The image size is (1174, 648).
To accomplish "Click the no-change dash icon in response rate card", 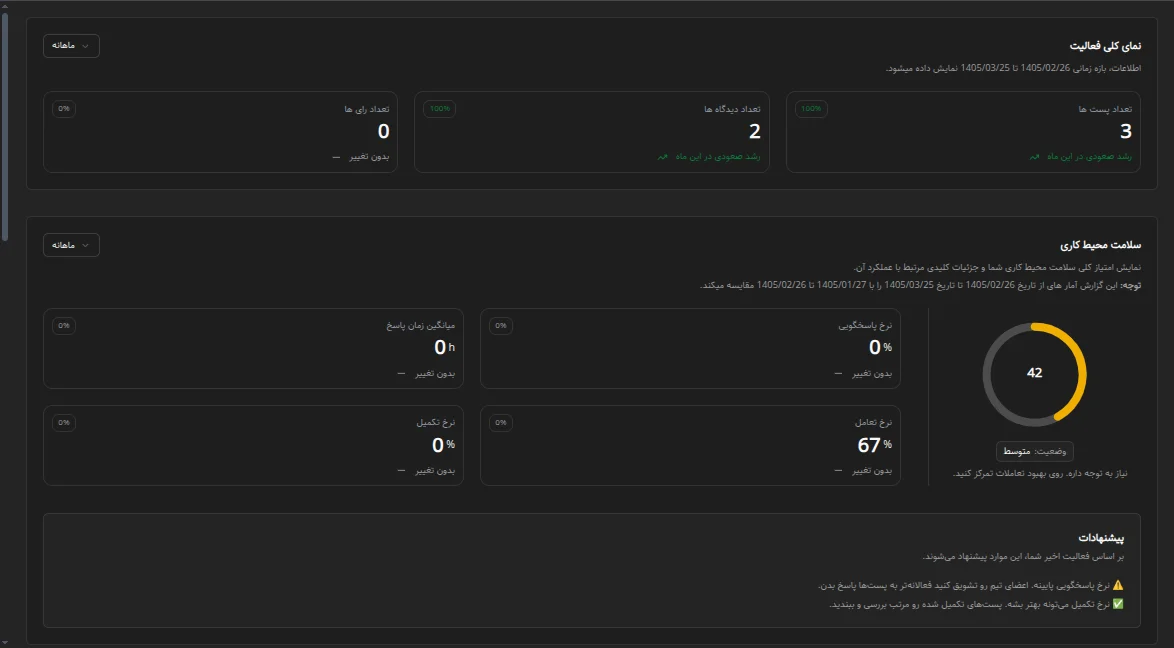I will pyautogui.click(x=838, y=373).
